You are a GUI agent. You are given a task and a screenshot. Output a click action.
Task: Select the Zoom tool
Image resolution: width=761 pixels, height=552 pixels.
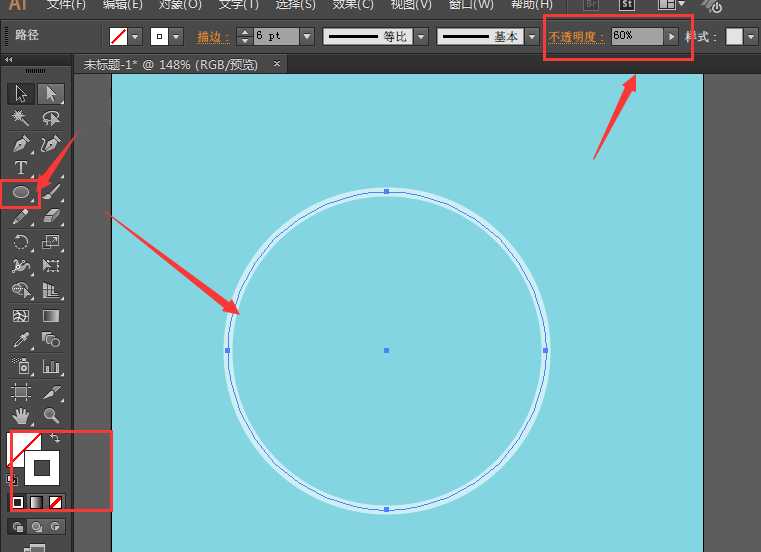[50, 416]
